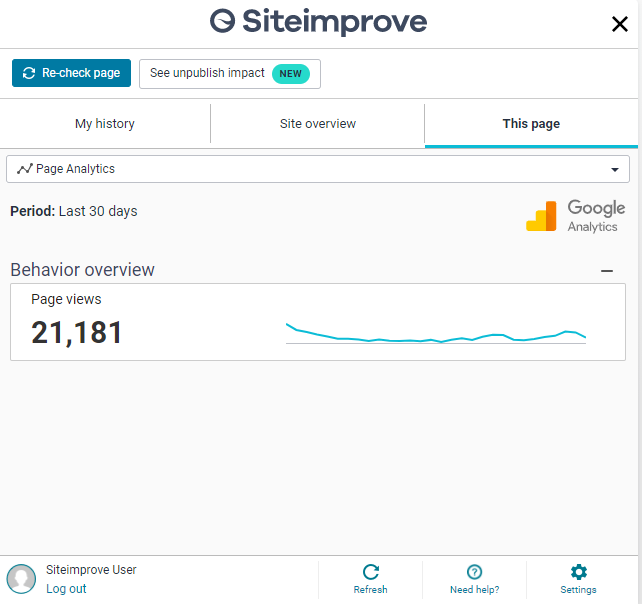
Task: Click the user avatar icon
Action: (21, 579)
